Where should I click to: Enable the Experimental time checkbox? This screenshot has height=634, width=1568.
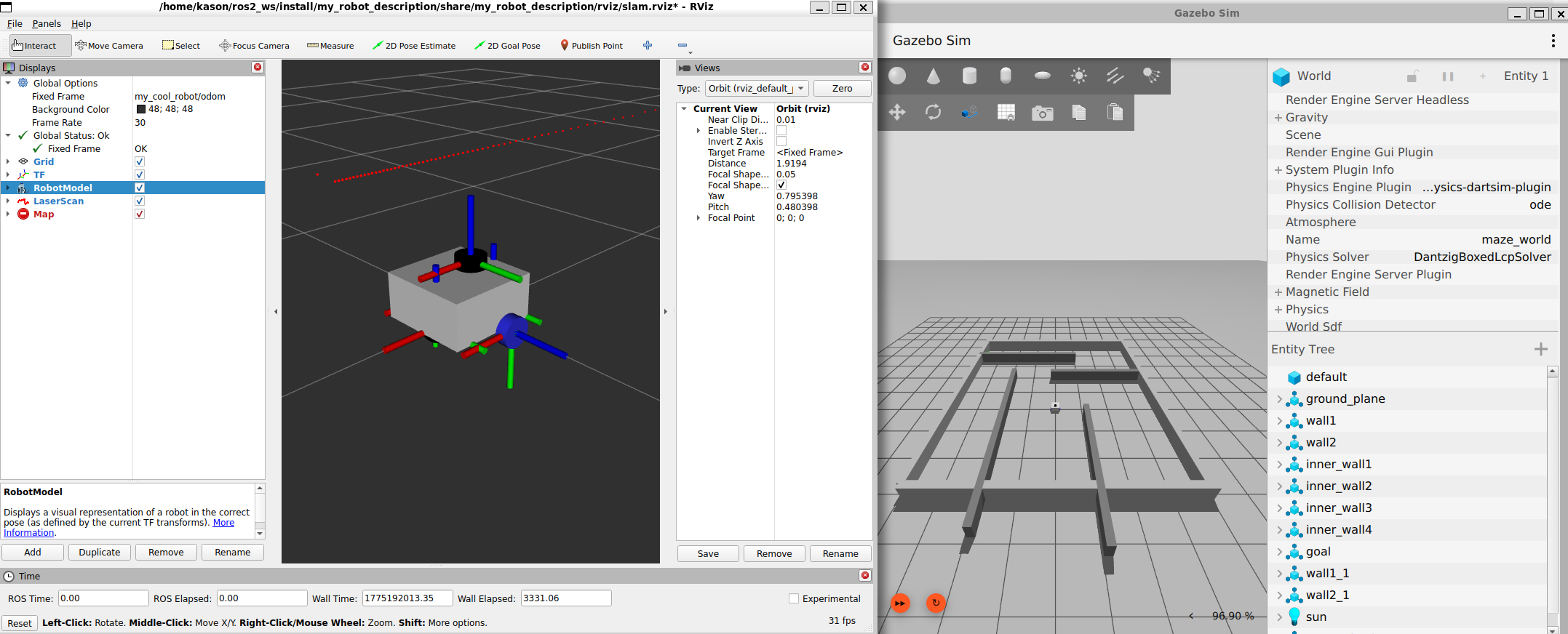point(794,598)
